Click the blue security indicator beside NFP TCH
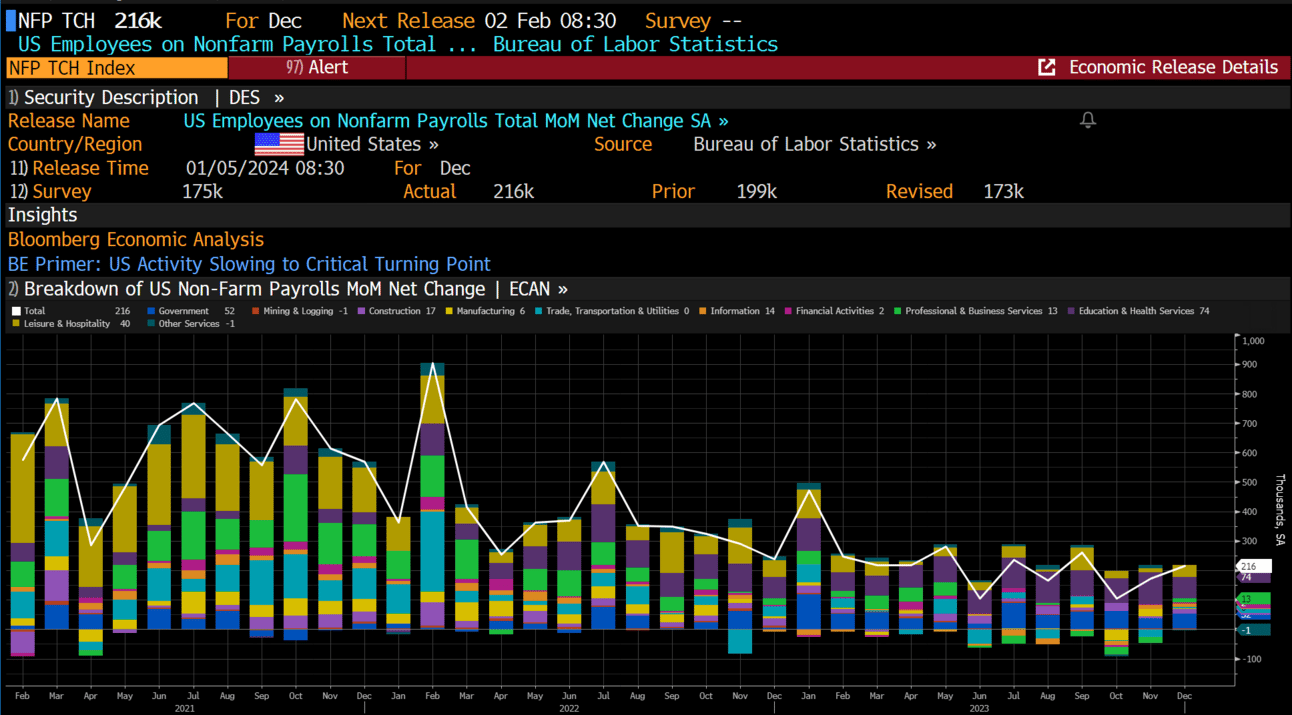 click(x=11, y=21)
